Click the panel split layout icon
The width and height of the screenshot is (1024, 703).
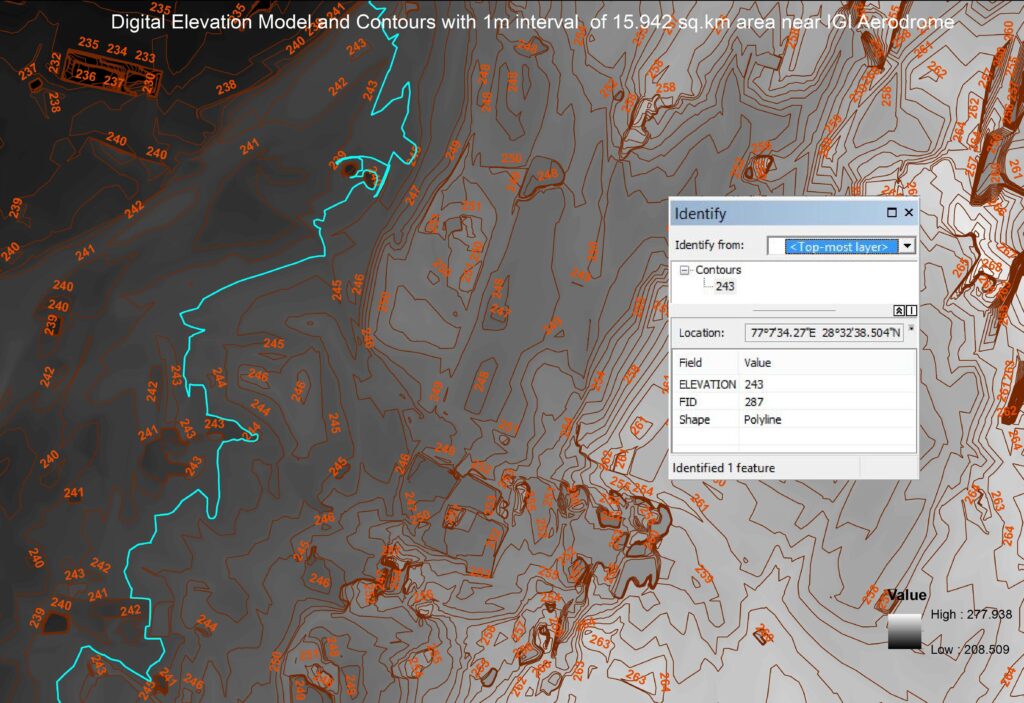911,311
